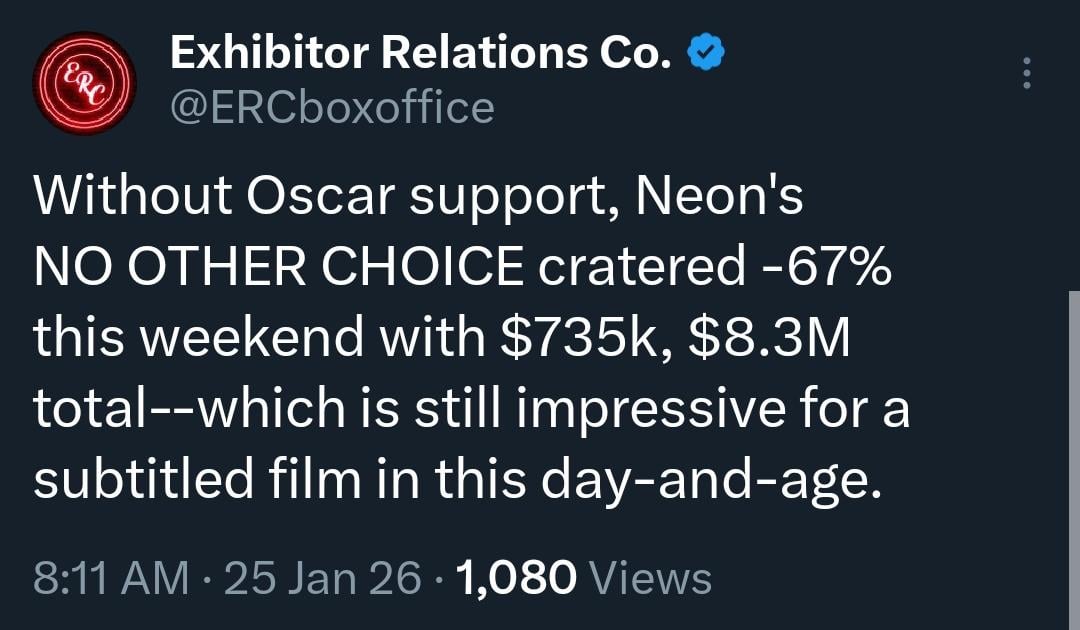Click the blue verified badge
Screen dimensions: 1080x630
[706, 53]
